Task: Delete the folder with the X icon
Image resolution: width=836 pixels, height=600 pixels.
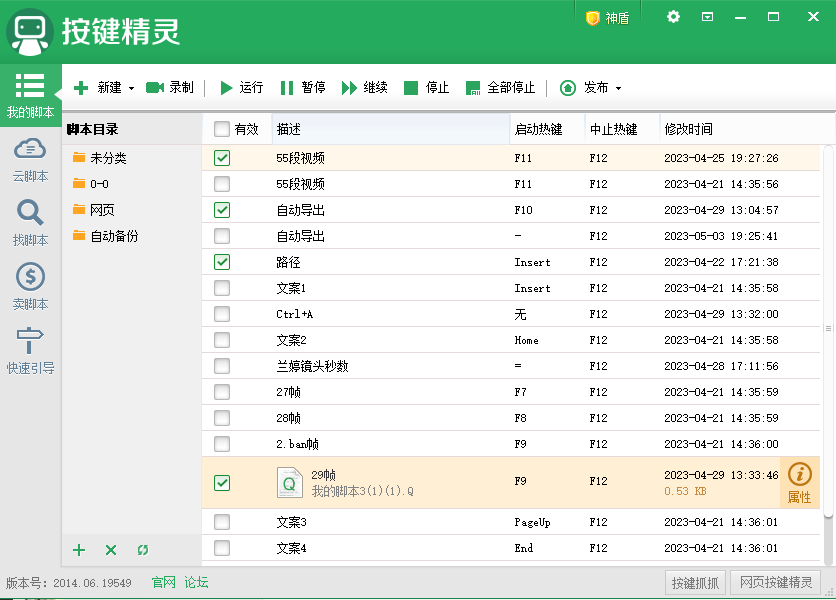Action: tap(111, 550)
